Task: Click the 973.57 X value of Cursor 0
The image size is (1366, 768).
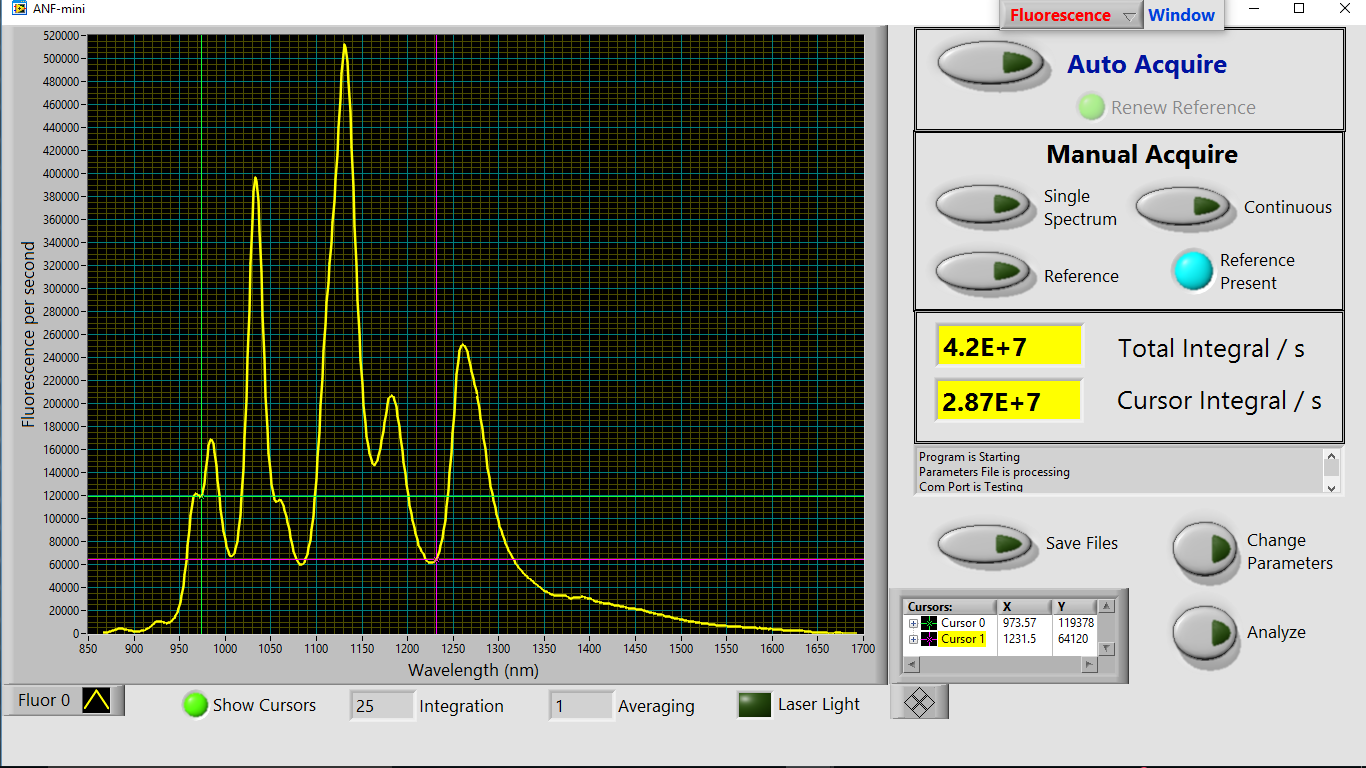Action: (1020, 623)
